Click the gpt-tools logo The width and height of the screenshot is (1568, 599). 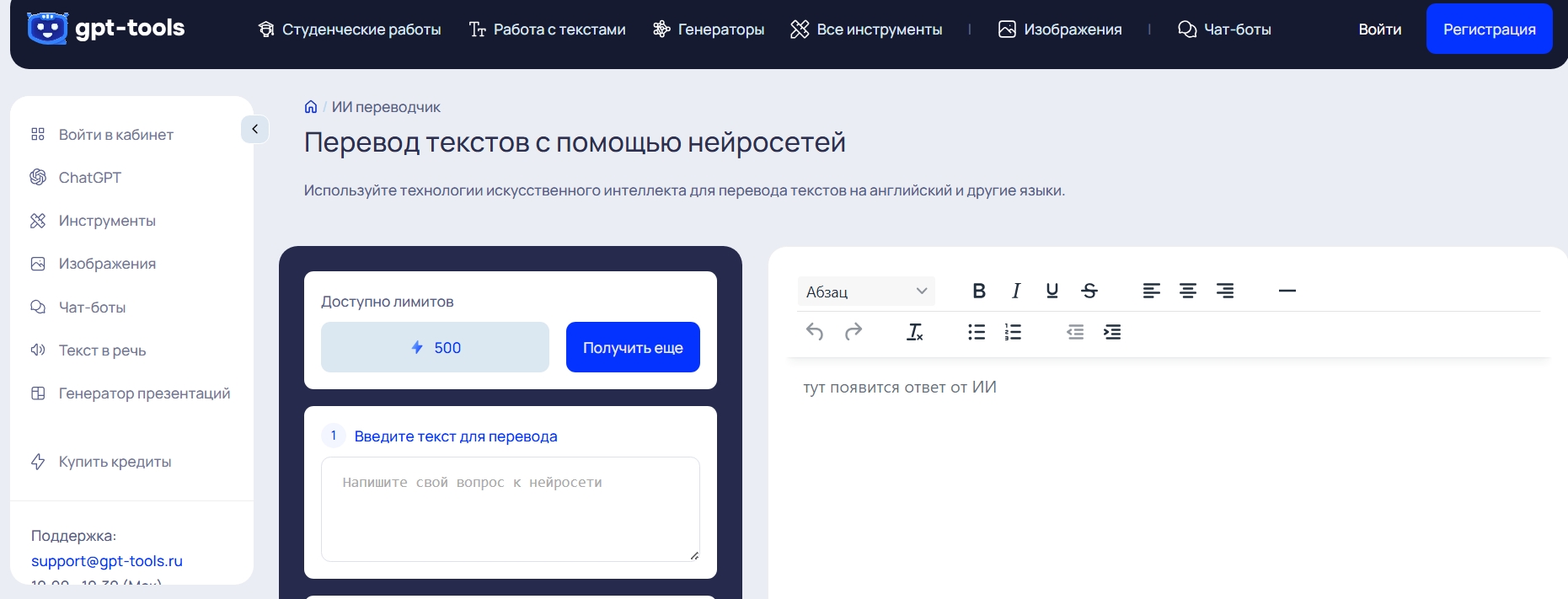click(x=106, y=28)
